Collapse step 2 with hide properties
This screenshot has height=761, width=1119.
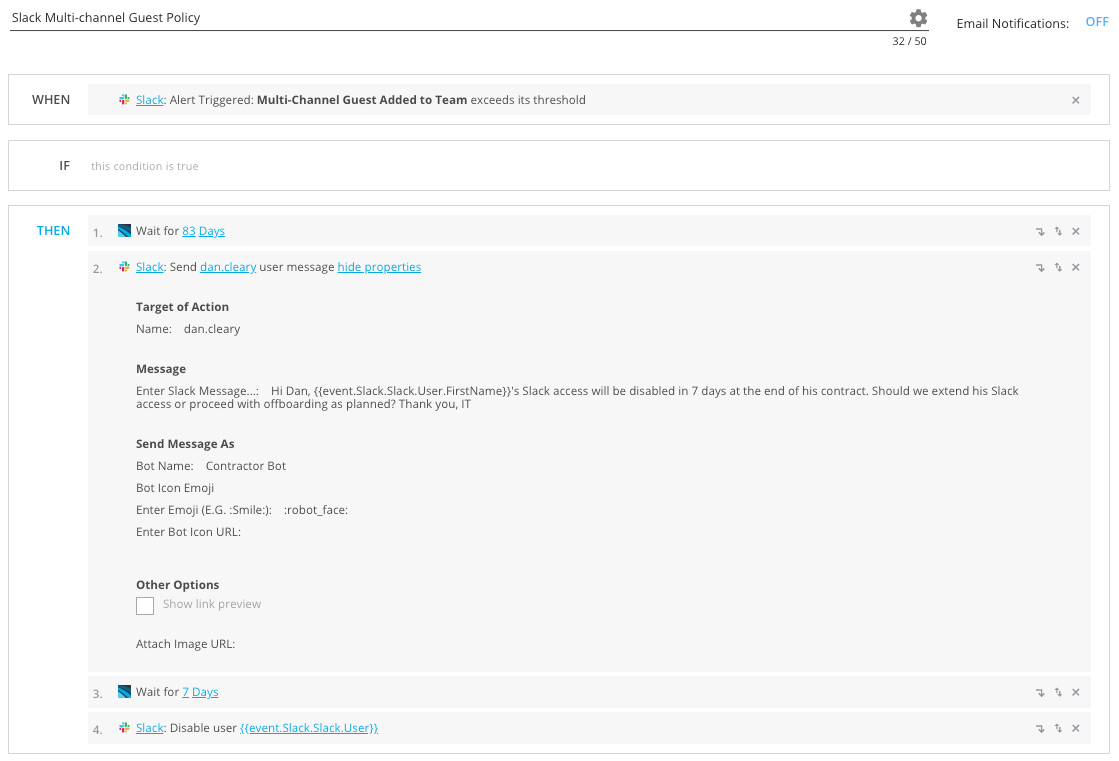[379, 267]
